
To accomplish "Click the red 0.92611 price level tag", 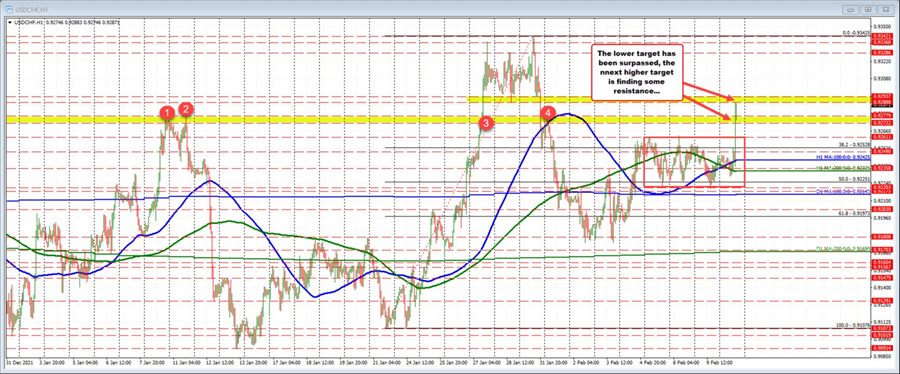I will (x=881, y=137).
